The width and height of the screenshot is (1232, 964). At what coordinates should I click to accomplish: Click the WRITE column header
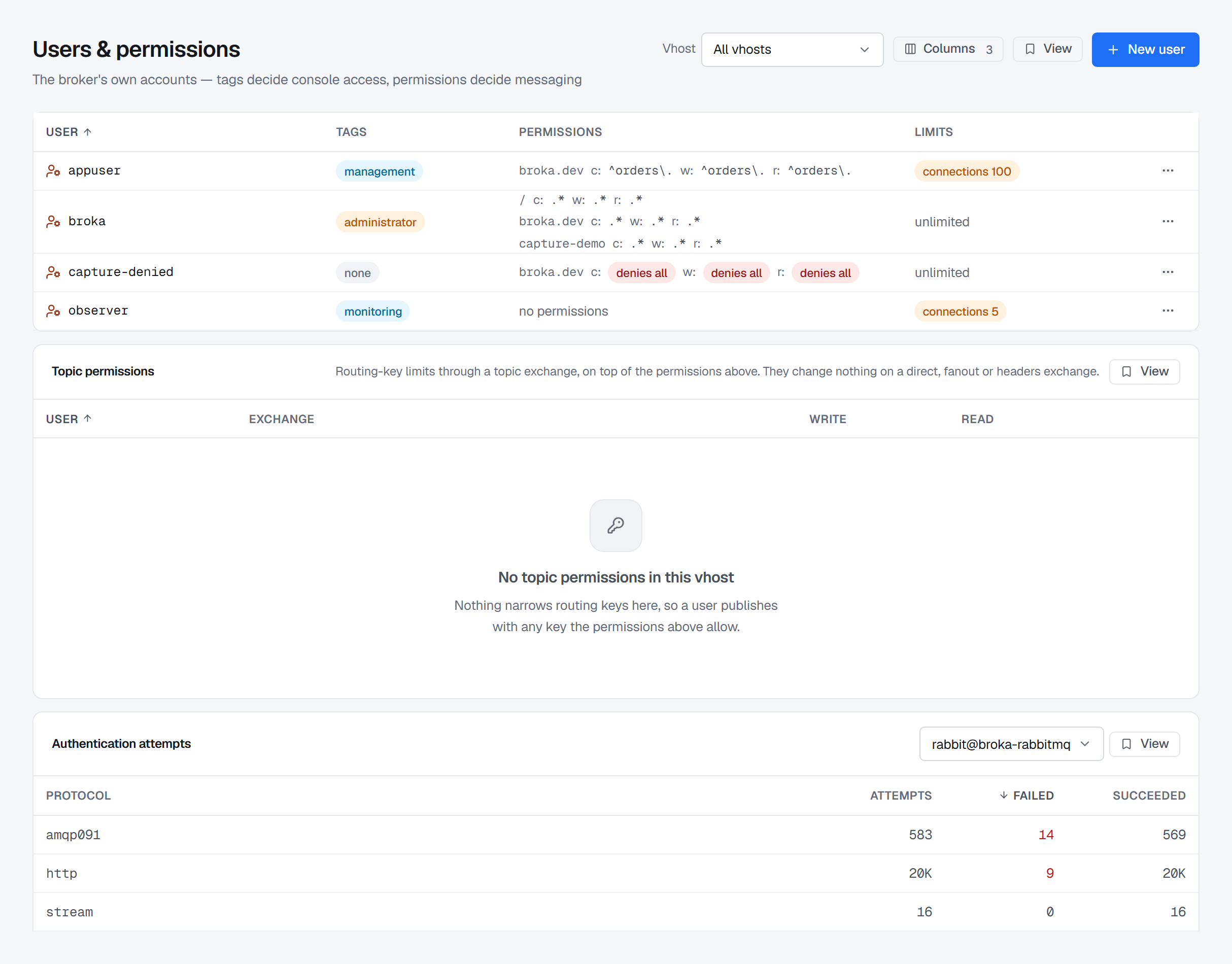click(828, 419)
